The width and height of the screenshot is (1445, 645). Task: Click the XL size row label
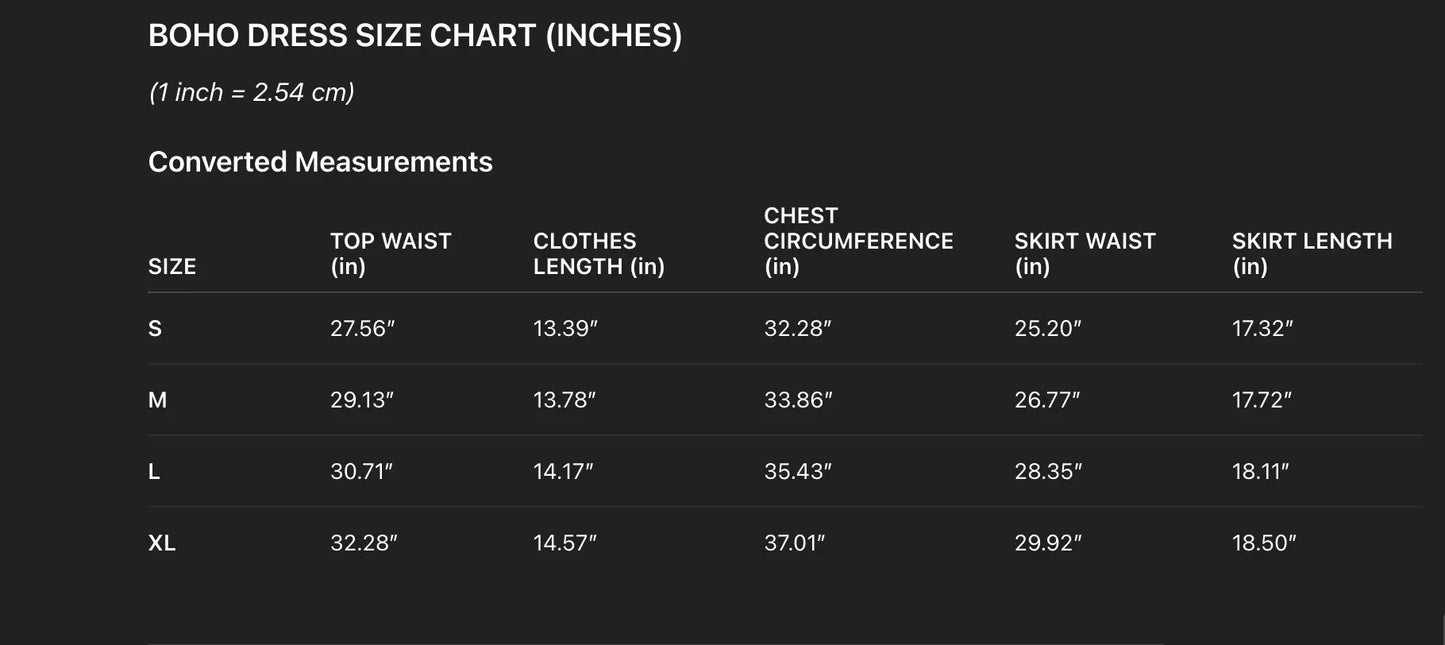[162, 544]
